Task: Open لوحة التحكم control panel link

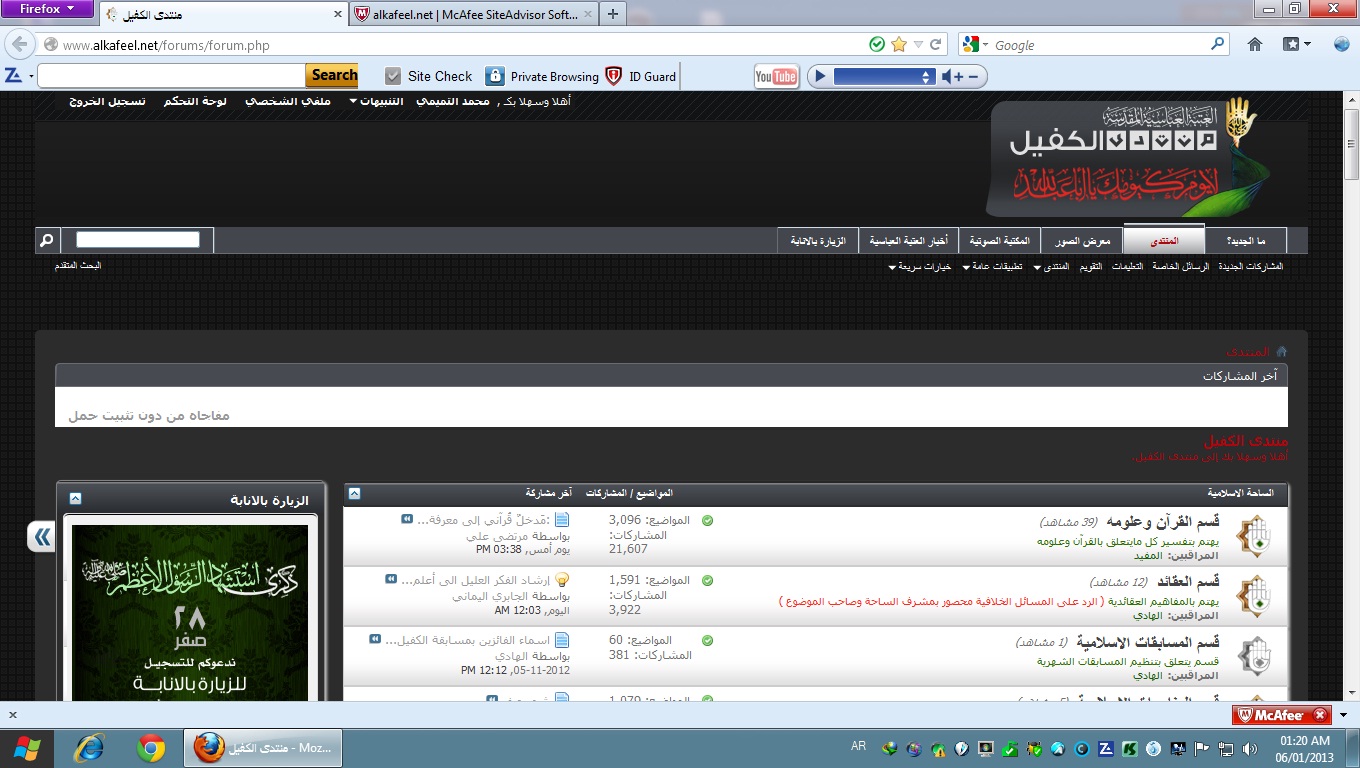Action: click(195, 102)
